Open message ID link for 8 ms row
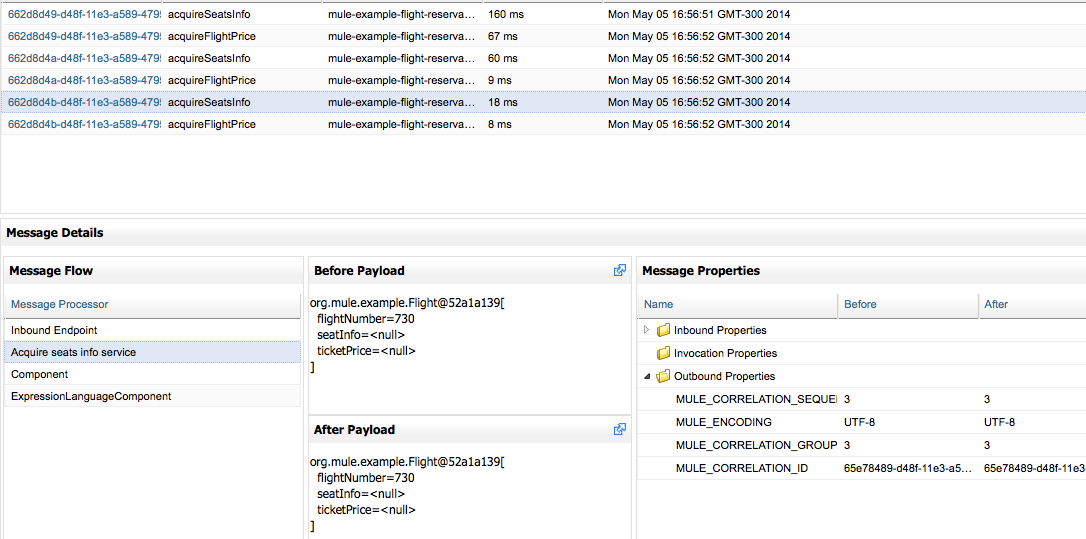This screenshot has width=1086, height=539. (84, 124)
